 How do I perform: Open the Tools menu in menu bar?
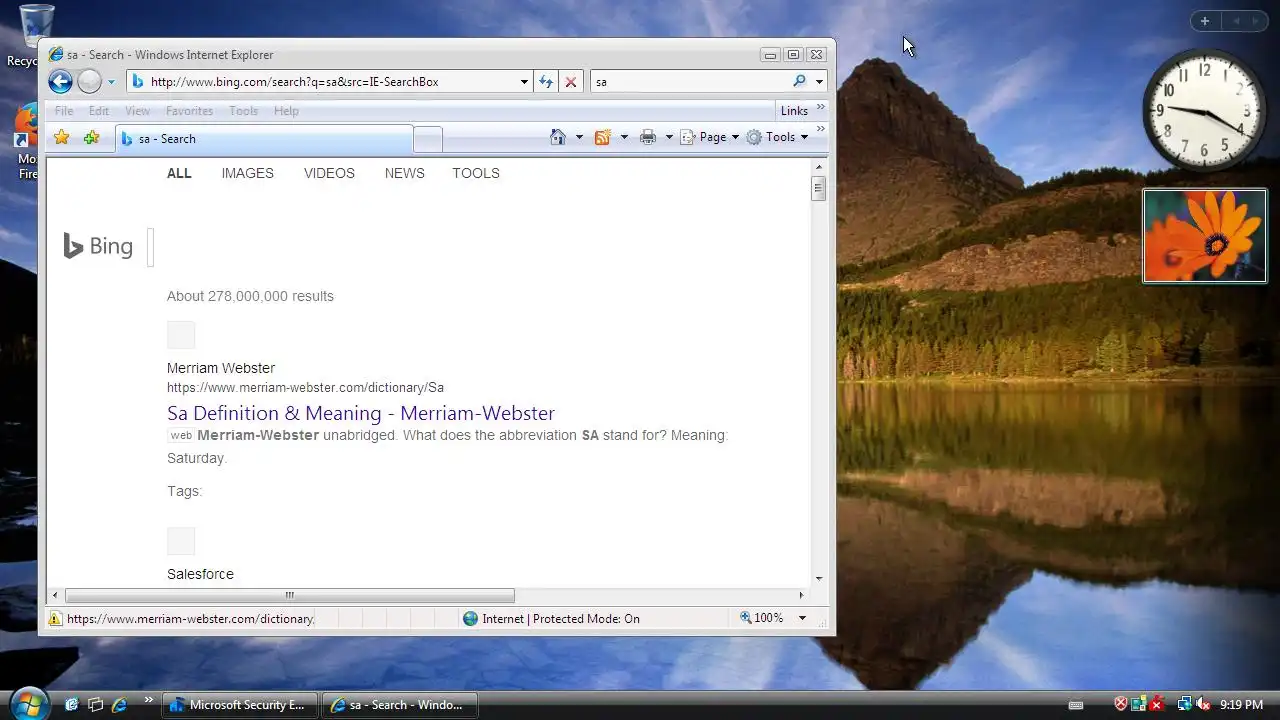pyautogui.click(x=243, y=111)
